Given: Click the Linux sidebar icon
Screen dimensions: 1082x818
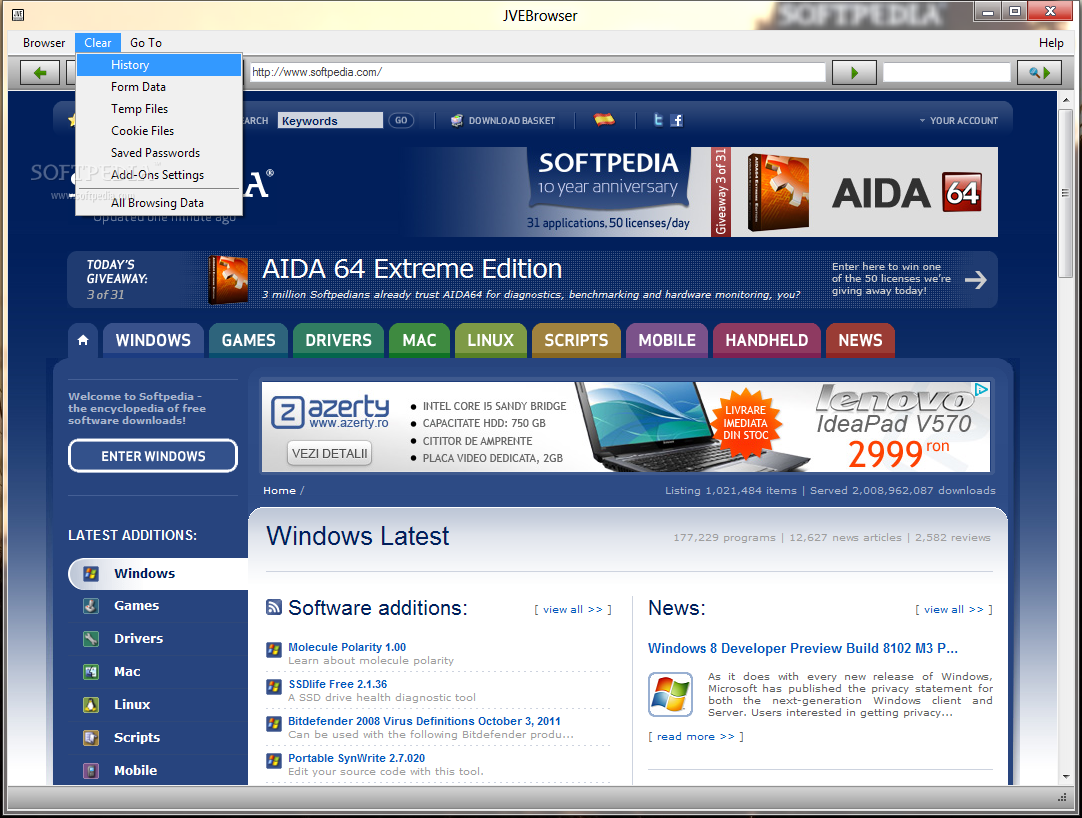Looking at the screenshot, I should (x=90, y=705).
